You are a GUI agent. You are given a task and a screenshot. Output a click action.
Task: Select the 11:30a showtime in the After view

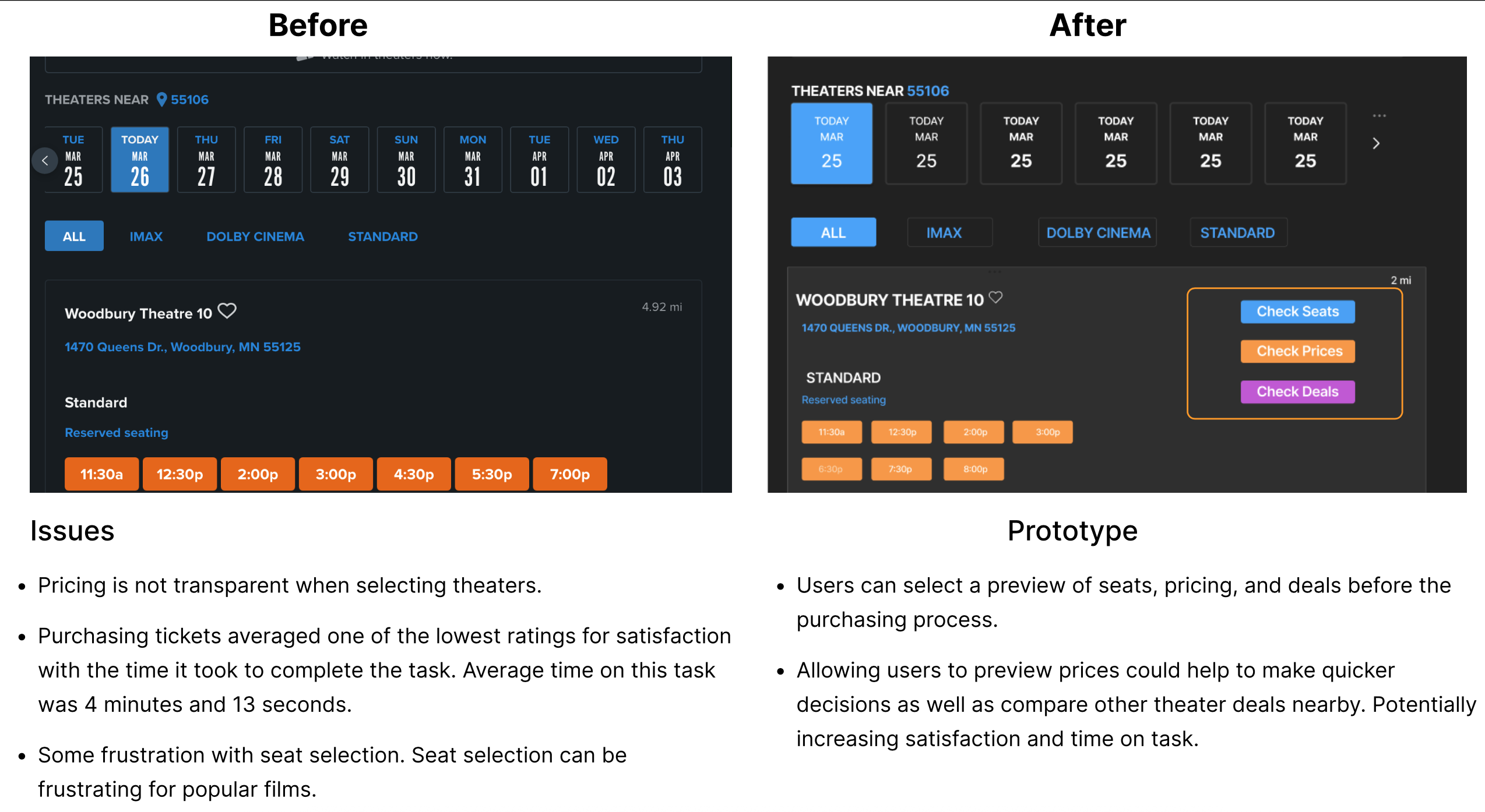(832, 432)
